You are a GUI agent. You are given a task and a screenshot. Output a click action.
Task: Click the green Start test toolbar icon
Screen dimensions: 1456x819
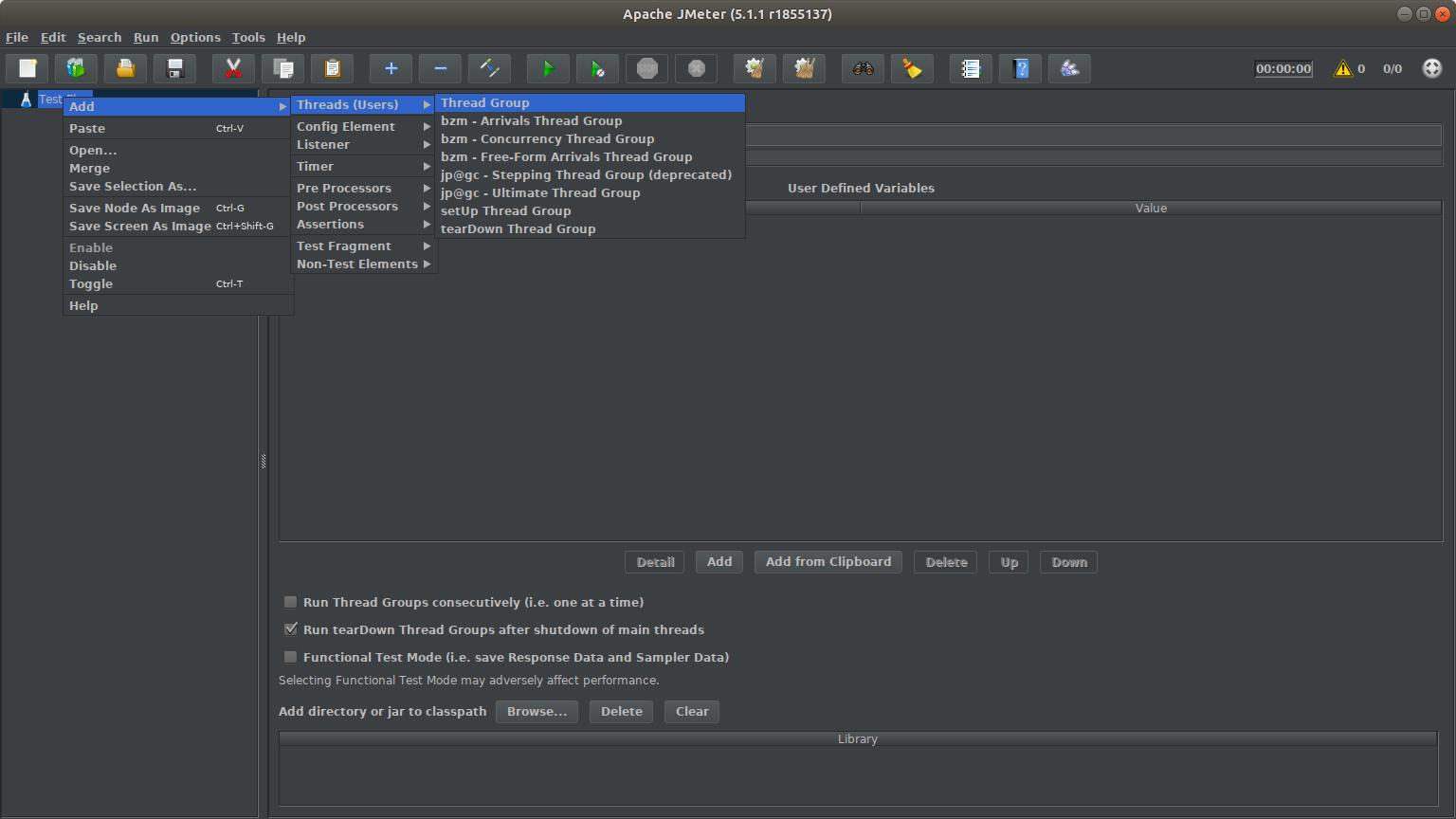[x=548, y=68]
